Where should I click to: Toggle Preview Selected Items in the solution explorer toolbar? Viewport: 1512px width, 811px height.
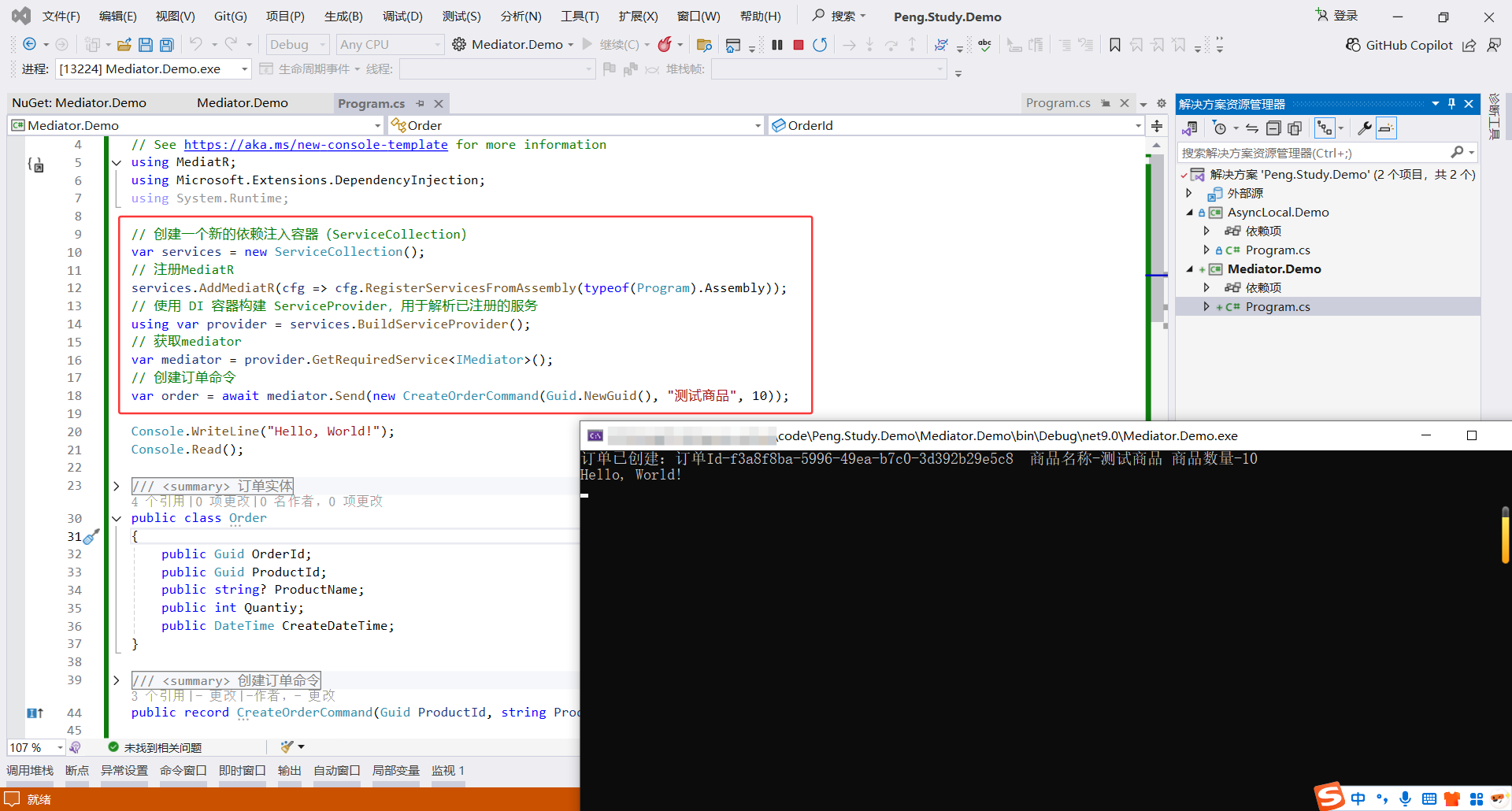1387,128
